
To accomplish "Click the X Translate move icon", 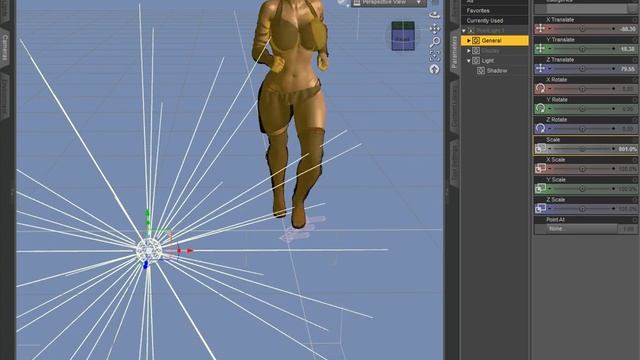I will click(x=540, y=28).
